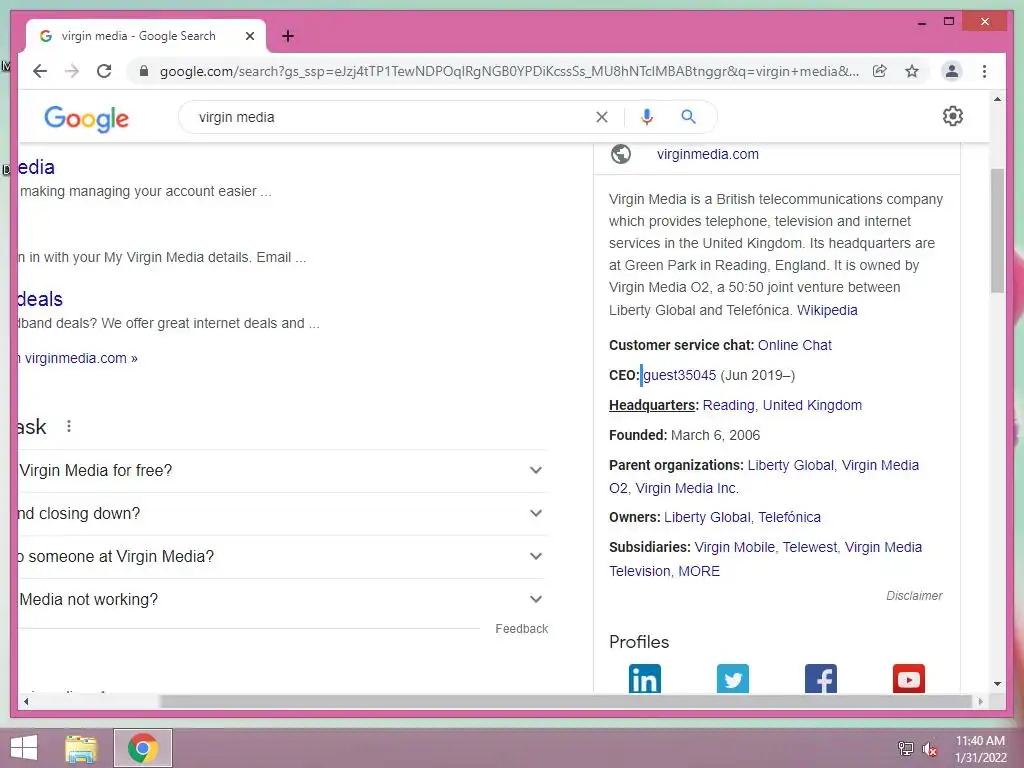Click the guest35045 CEO link
The height and width of the screenshot is (768, 1024).
coord(680,375)
